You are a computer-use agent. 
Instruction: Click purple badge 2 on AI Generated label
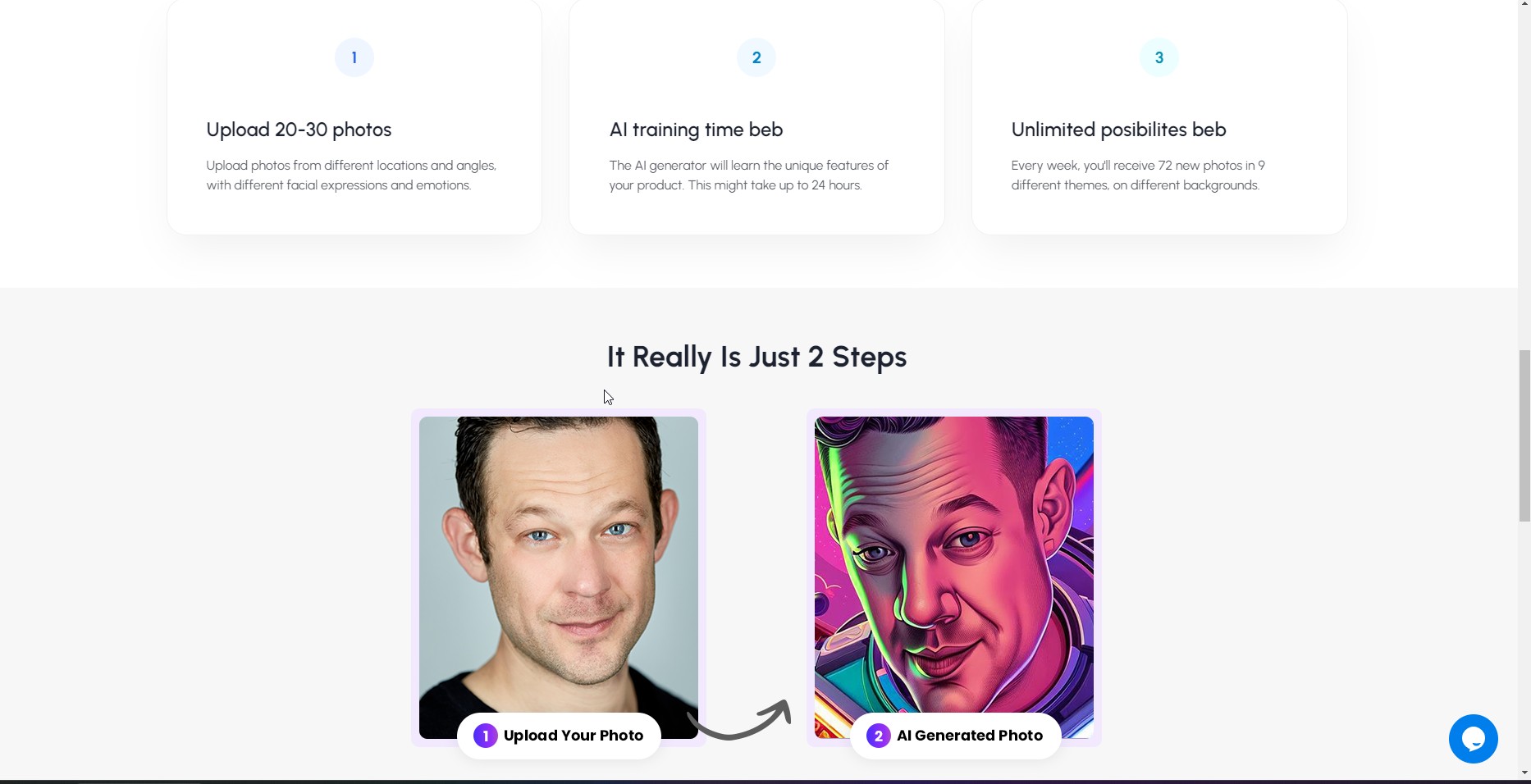(x=879, y=736)
